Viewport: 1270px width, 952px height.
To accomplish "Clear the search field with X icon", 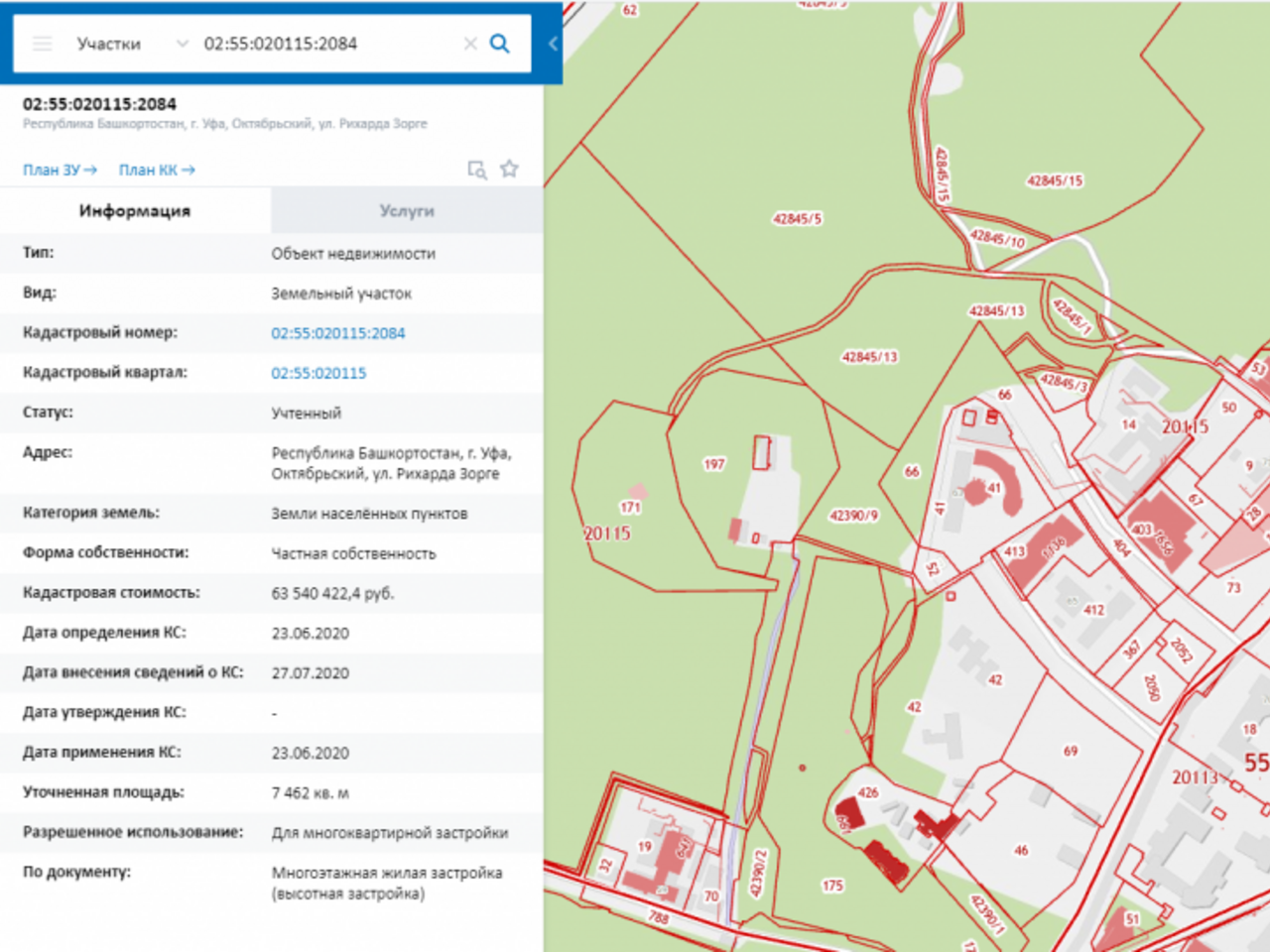I will [x=470, y=44].
